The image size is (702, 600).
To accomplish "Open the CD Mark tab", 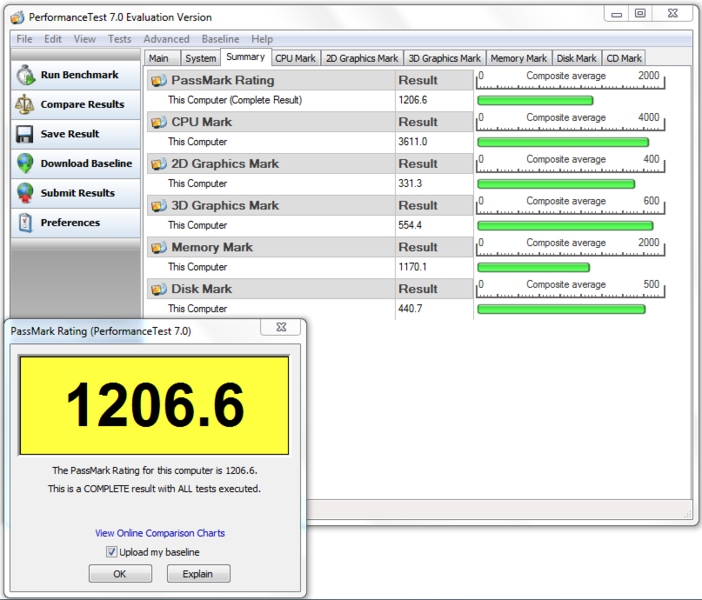I will (x=624, y=58).
